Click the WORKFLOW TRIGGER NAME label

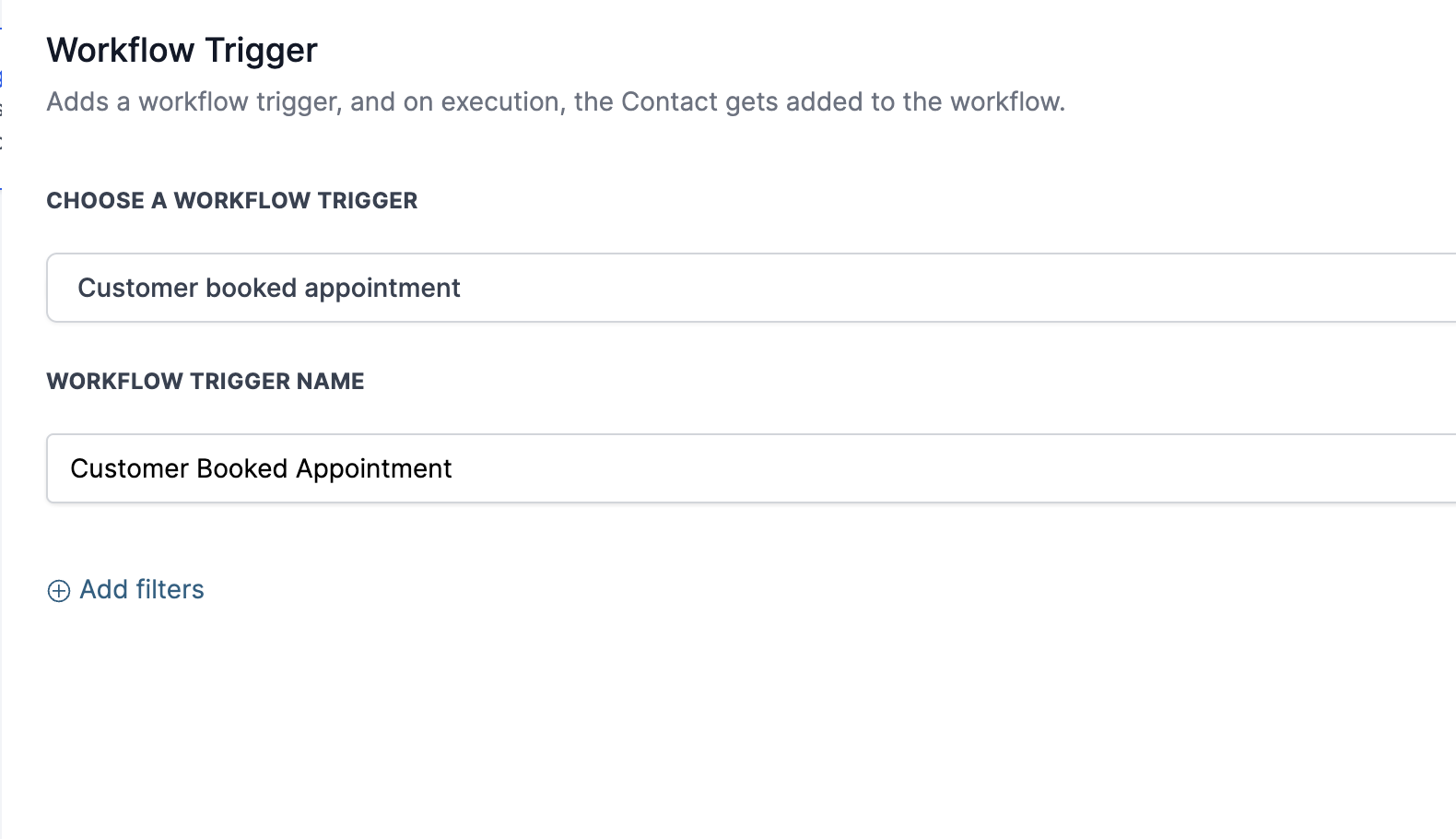(x=205, y=382)
